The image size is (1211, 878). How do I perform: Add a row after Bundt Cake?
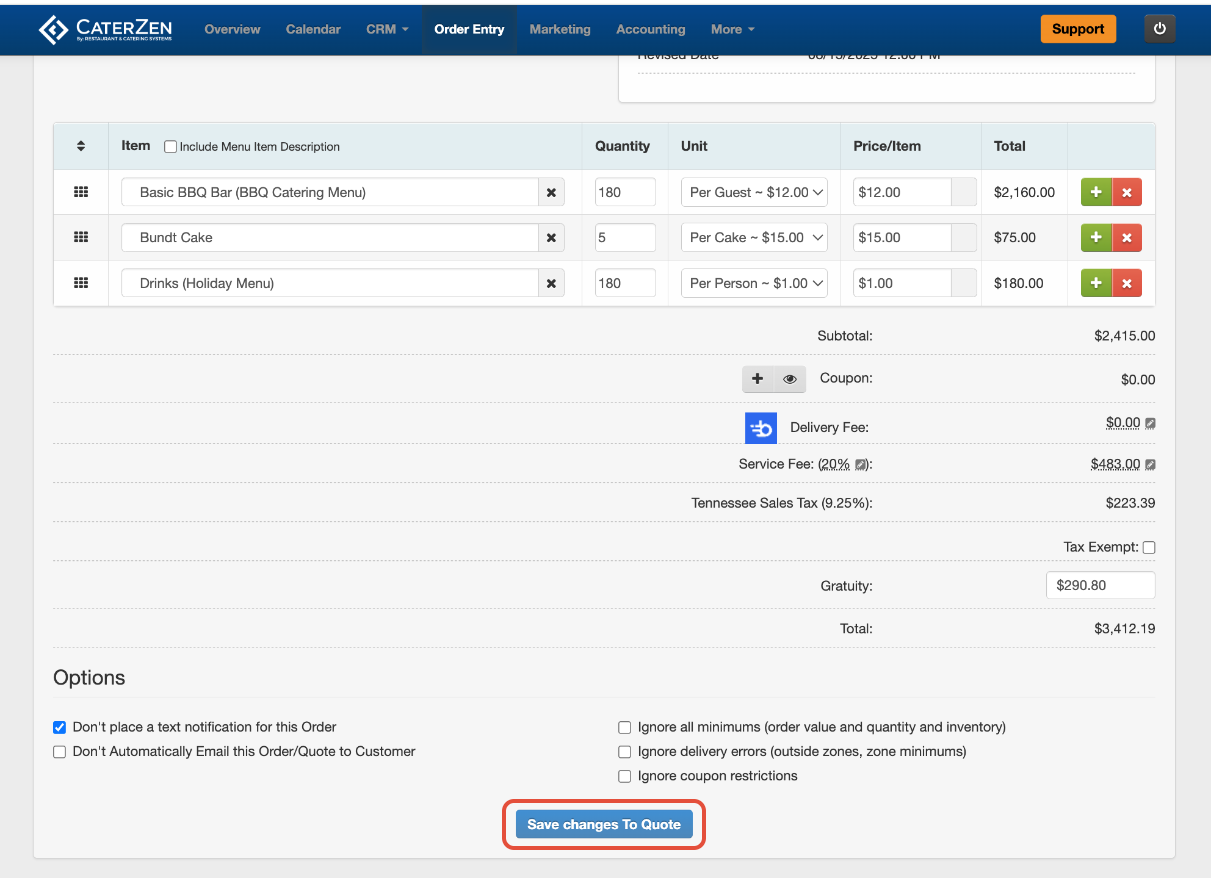pyautogui.click(x=1096, y=237)
